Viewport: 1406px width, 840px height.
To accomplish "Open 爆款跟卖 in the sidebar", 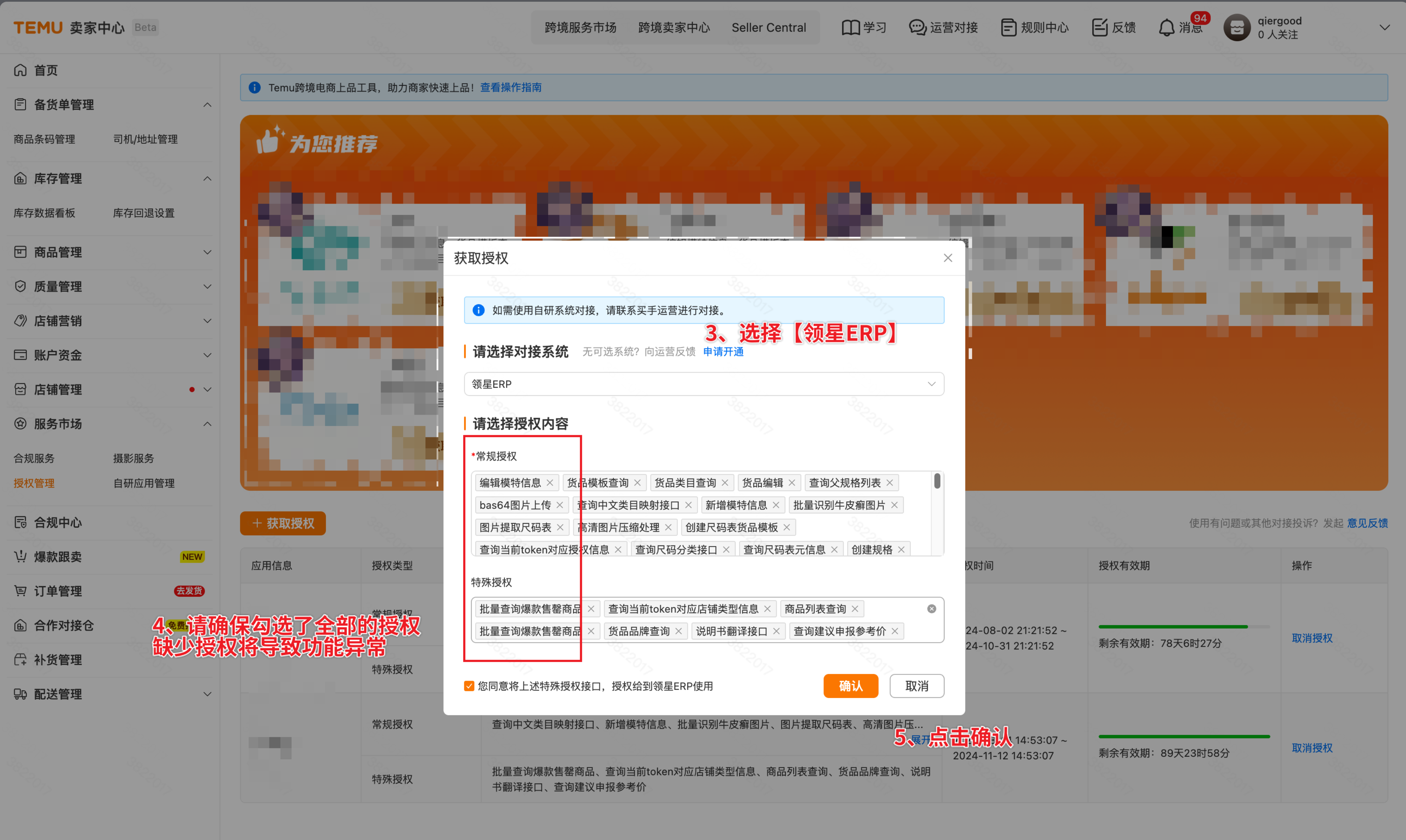I will 58,557.
